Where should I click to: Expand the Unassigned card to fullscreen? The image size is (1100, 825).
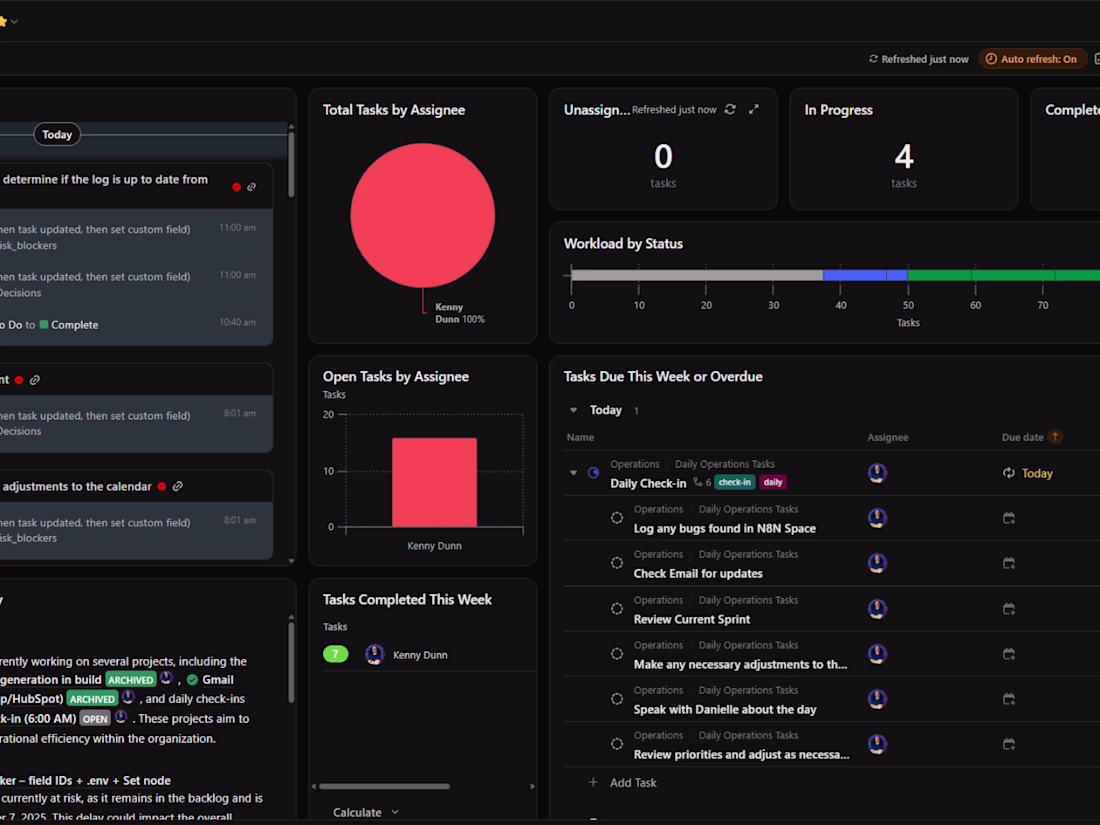tap(753, 109)
